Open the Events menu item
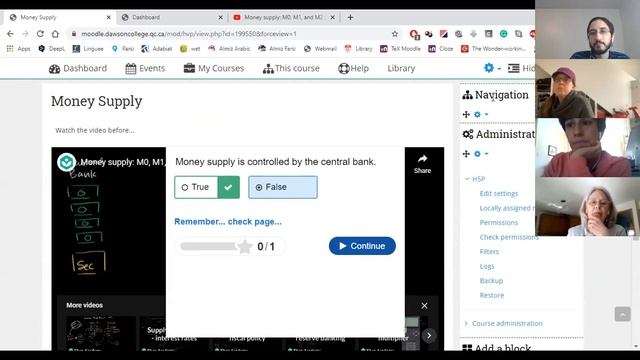The image size is (640, 360). coord(145,69)
